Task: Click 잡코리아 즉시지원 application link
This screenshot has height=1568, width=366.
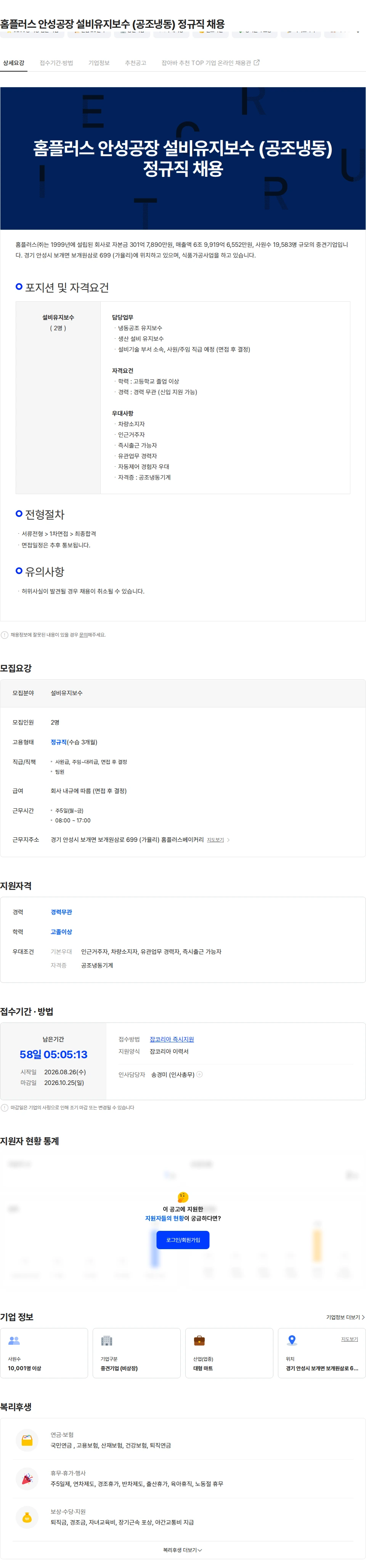Action: coord(172,1039)
